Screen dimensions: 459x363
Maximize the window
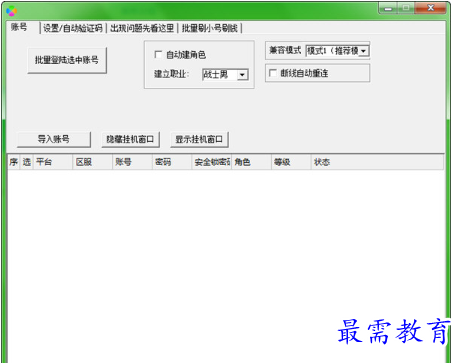(x=406, y=8)
